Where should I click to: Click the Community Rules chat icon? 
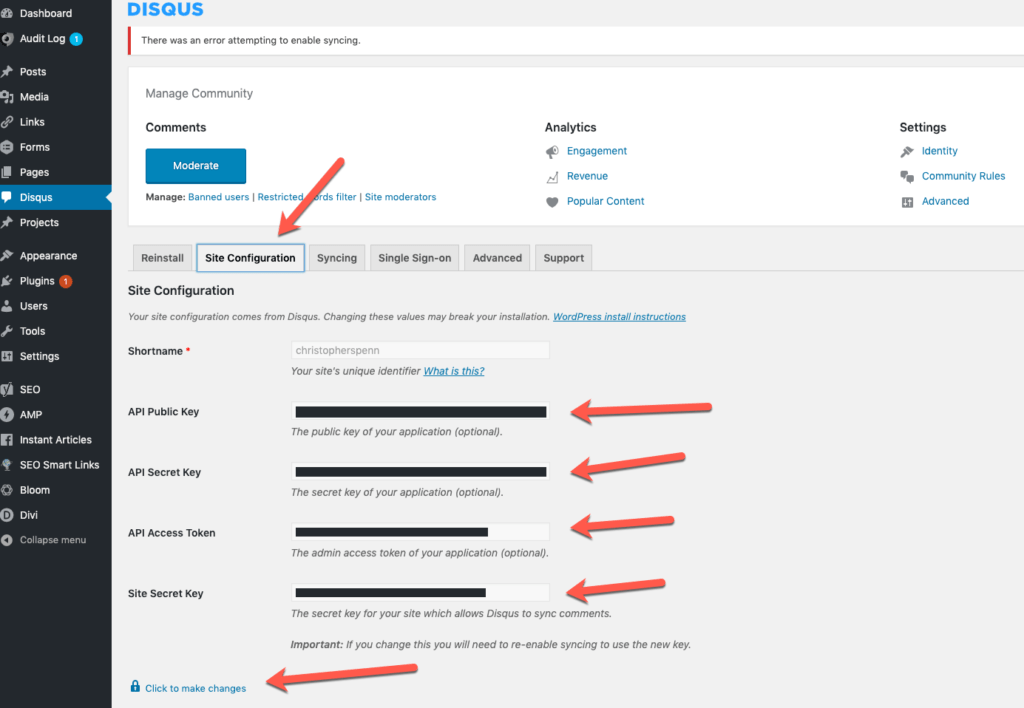pos(907,177)
